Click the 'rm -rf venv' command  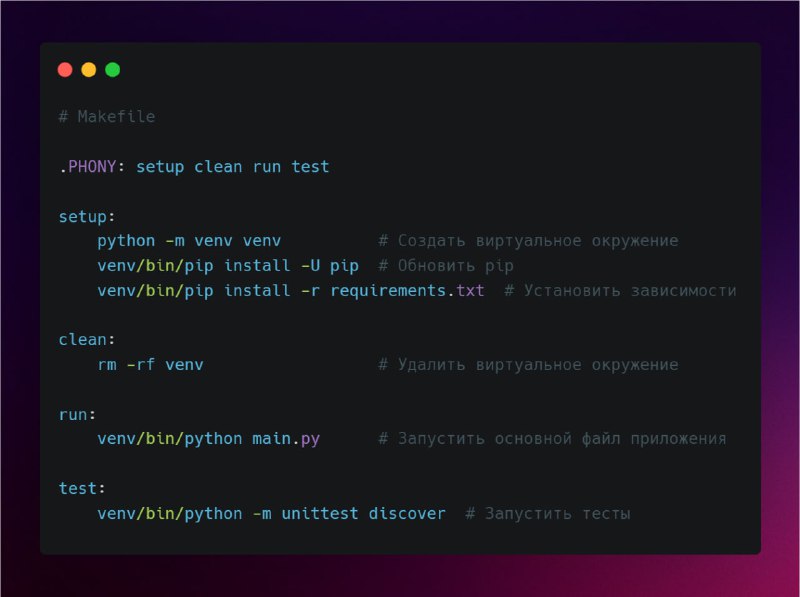(151, 365)
